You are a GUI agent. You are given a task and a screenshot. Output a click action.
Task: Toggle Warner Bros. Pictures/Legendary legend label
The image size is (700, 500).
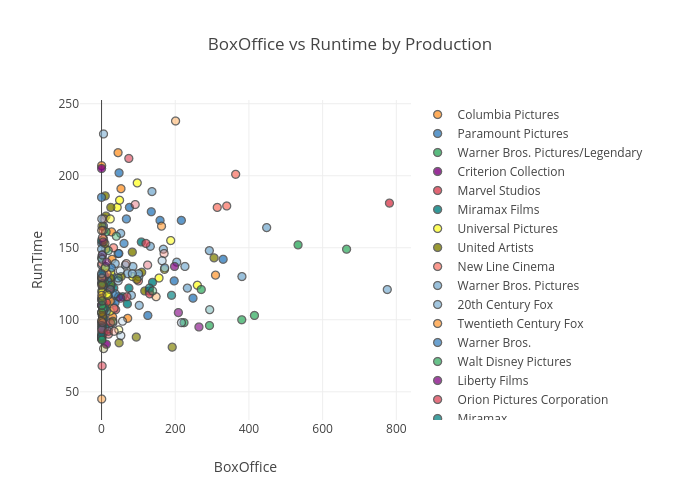pos(549,153)
